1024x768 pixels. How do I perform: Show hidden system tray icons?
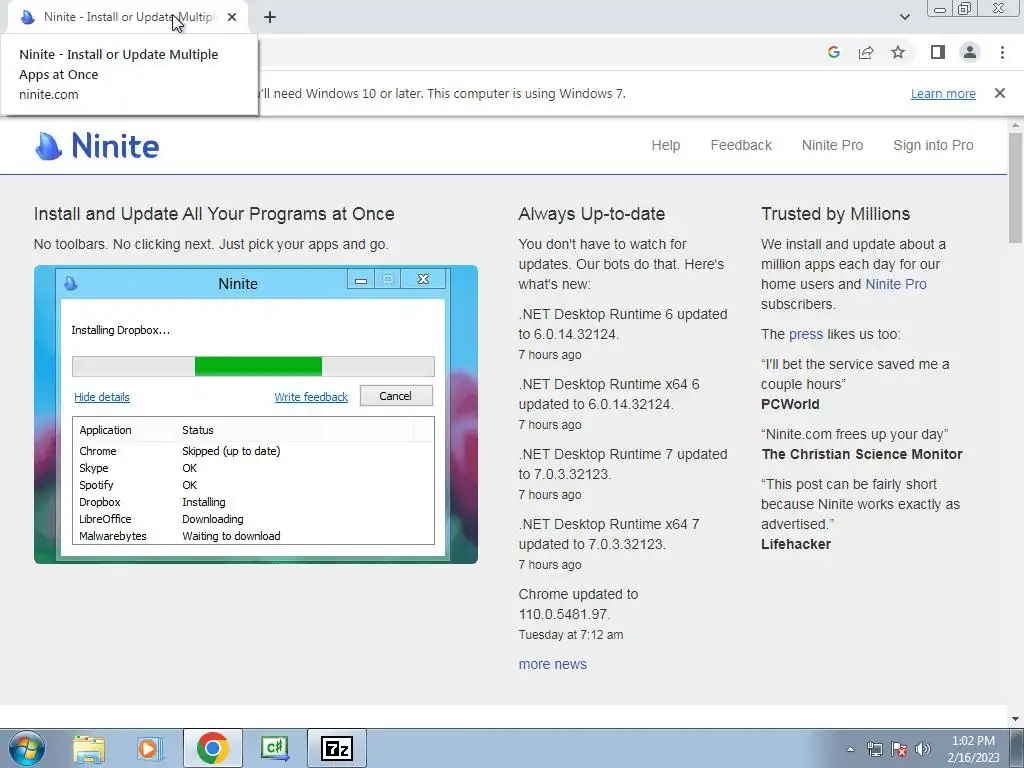click(x=850, y=749)
